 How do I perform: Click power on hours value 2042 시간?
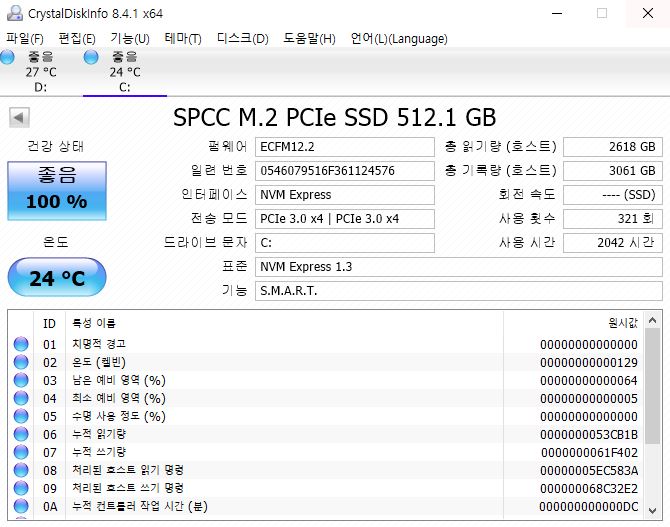[x=613, y=243]
